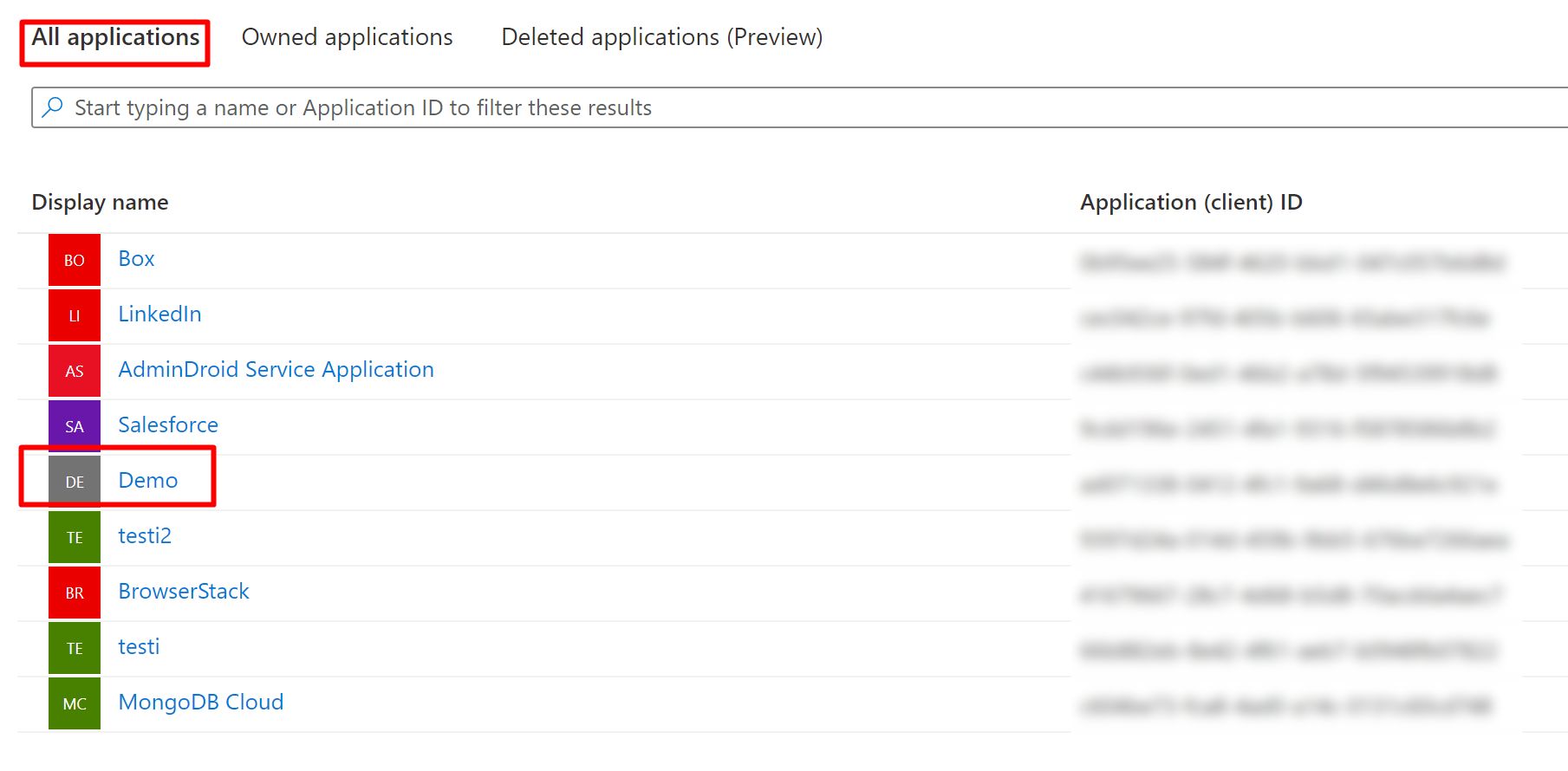Click the Display name column header
This screenshot has width=1568, height=771.
point(101,203)
